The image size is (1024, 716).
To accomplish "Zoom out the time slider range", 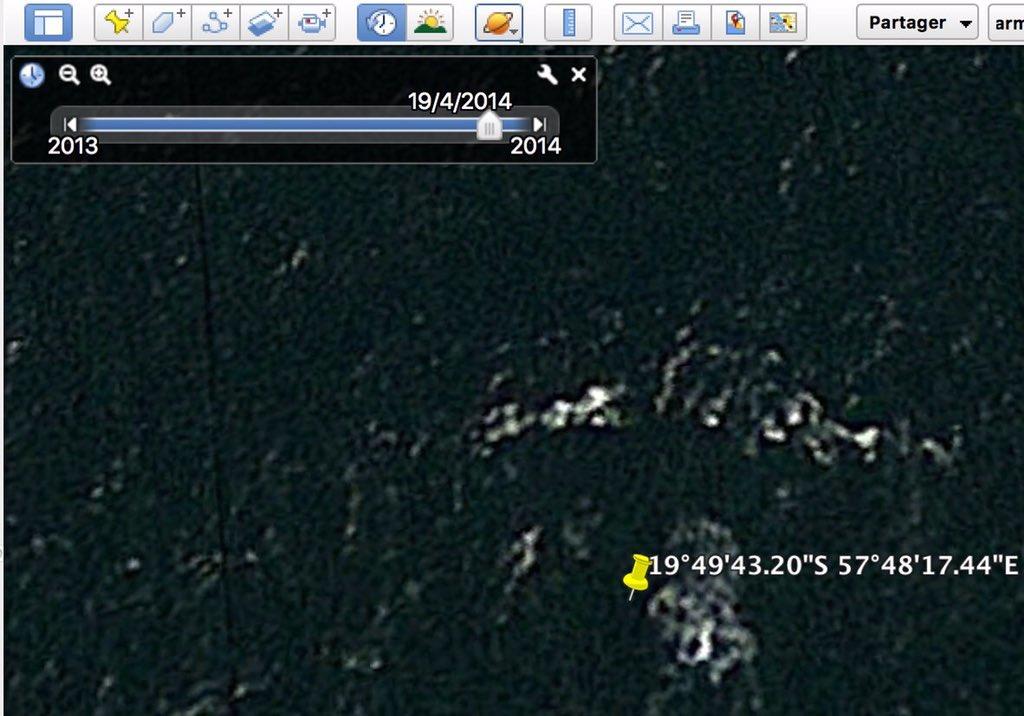I will point(69,75).
